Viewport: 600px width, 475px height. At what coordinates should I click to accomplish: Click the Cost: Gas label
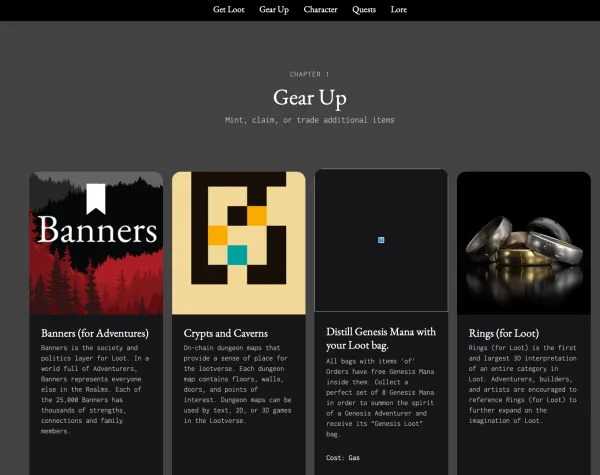coord(342,458)
